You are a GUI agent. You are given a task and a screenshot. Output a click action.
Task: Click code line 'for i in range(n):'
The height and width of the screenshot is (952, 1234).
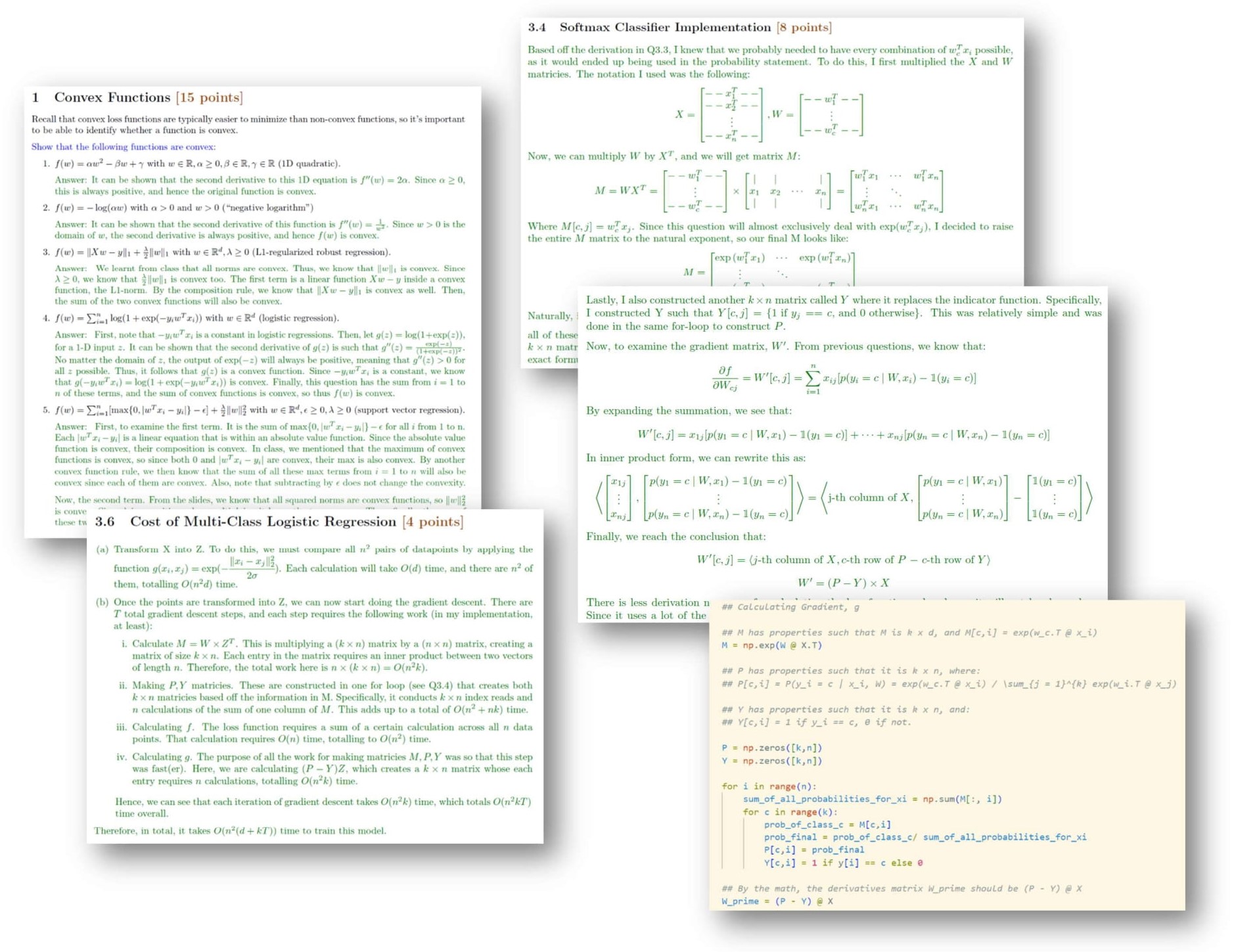(769, 786)
